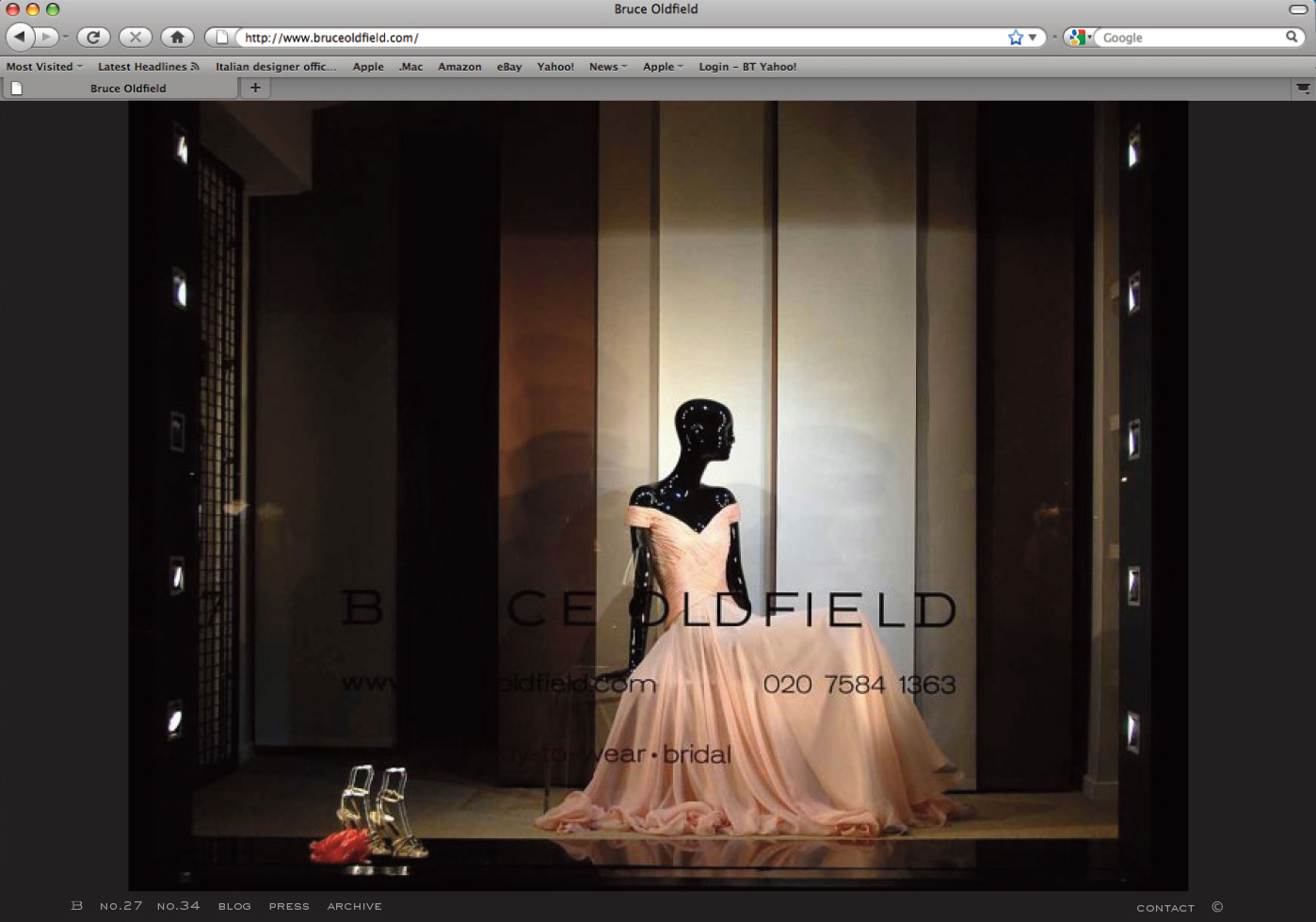Click into the Google search field
This screenshot has width=1316, height=922.
pos(1191,38)
